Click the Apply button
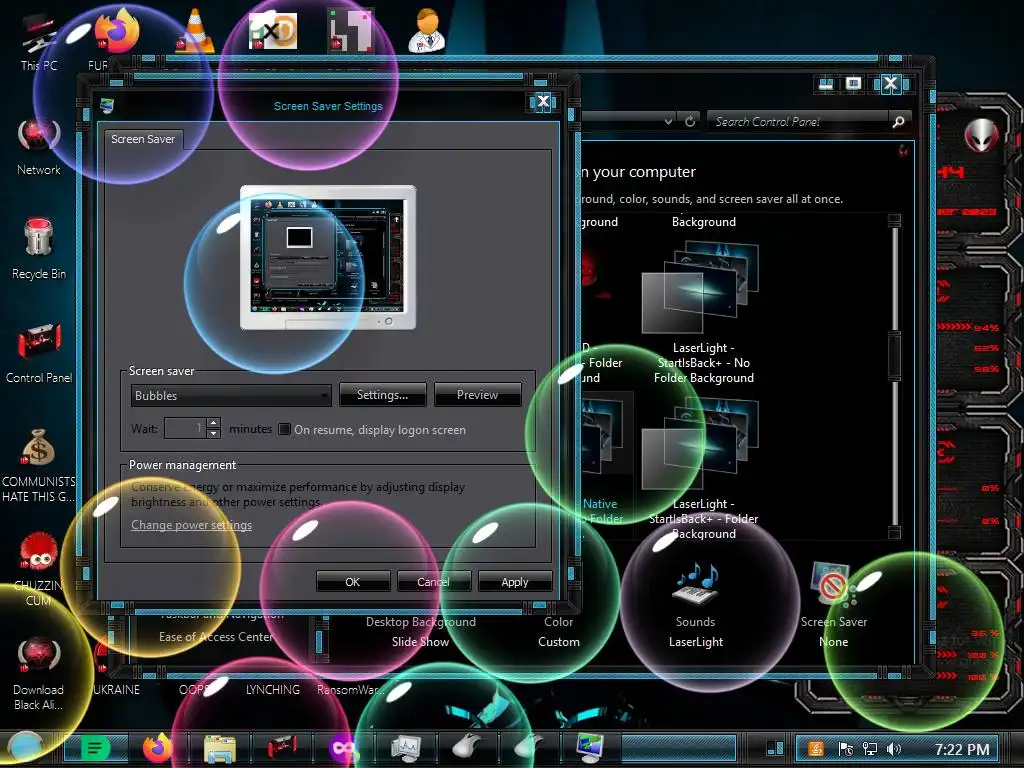 coord(515,581)
